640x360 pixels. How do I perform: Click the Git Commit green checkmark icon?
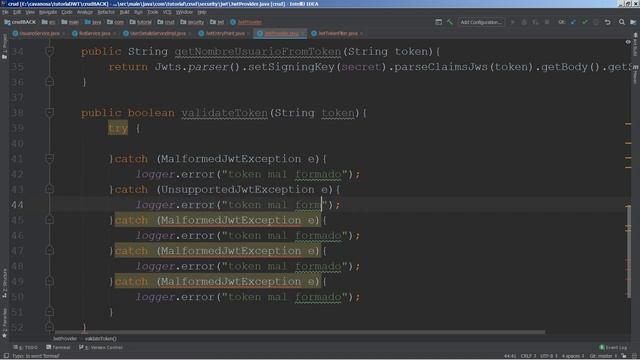pyautogui.click(x=585, y=22)
